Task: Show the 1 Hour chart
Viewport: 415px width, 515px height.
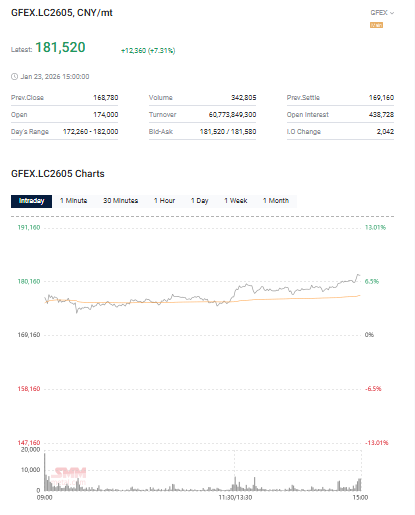Action: tap(164, 201)
